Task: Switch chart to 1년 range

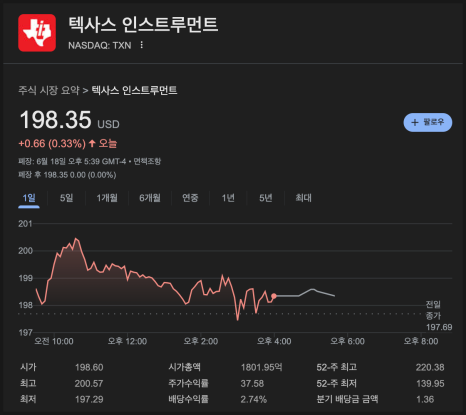Action: pyautogui.click(x=228, y=198)
